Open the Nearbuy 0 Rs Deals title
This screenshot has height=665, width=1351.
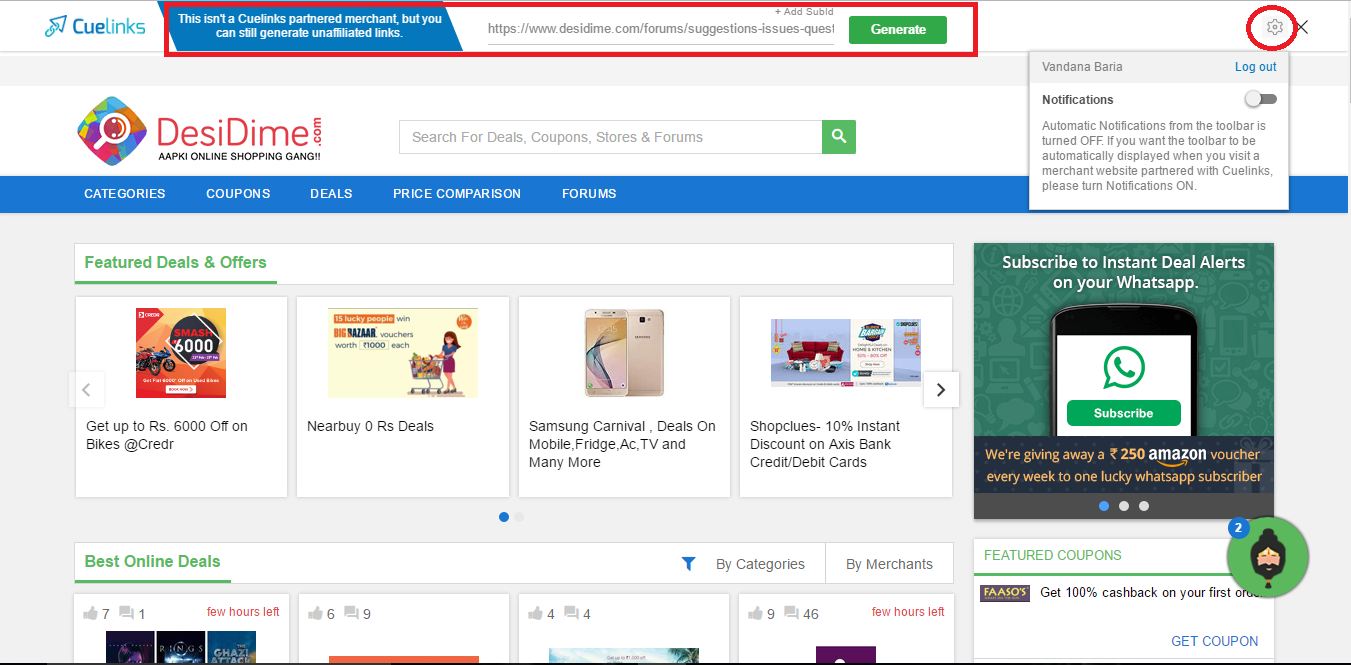(370, 426)
